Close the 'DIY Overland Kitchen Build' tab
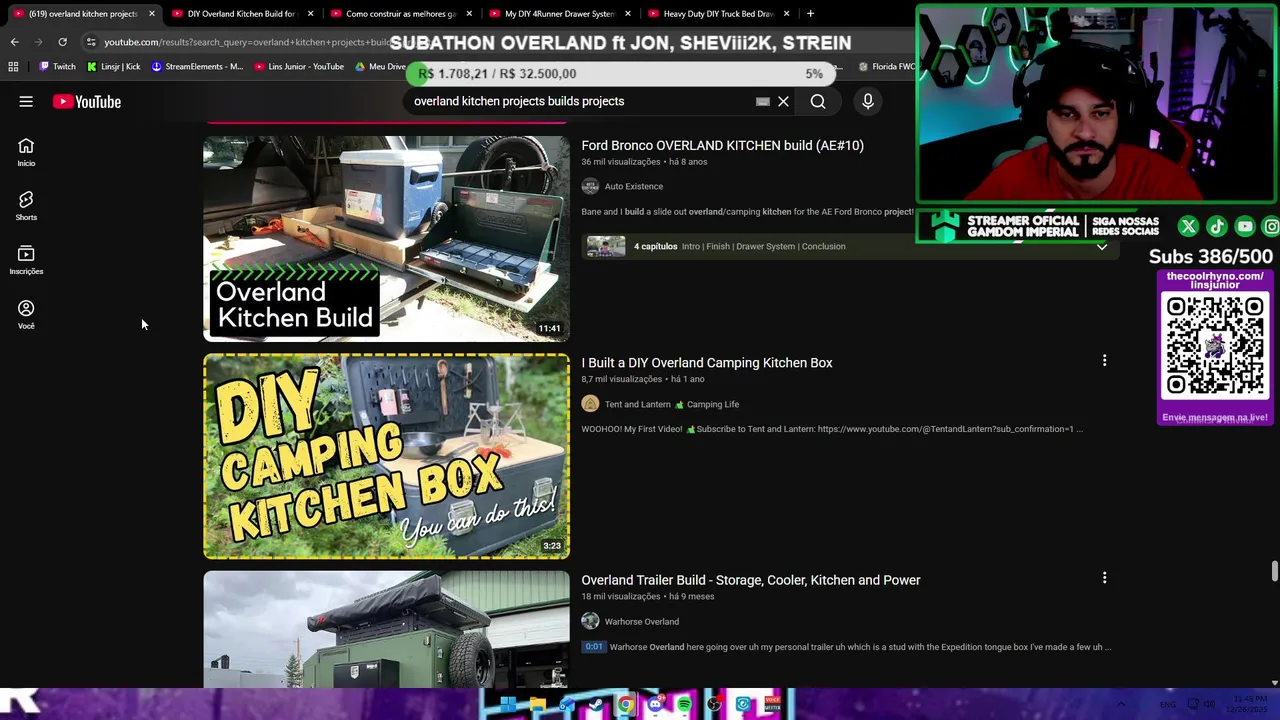1280x720 pixels. pyautogui.click(x=311, y=14)
